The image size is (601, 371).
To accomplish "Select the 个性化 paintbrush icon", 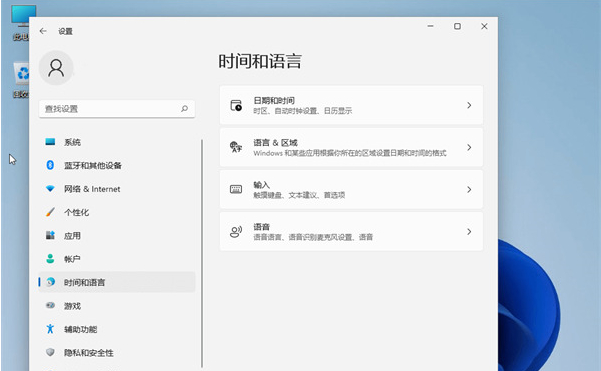I will click(50, 212).
